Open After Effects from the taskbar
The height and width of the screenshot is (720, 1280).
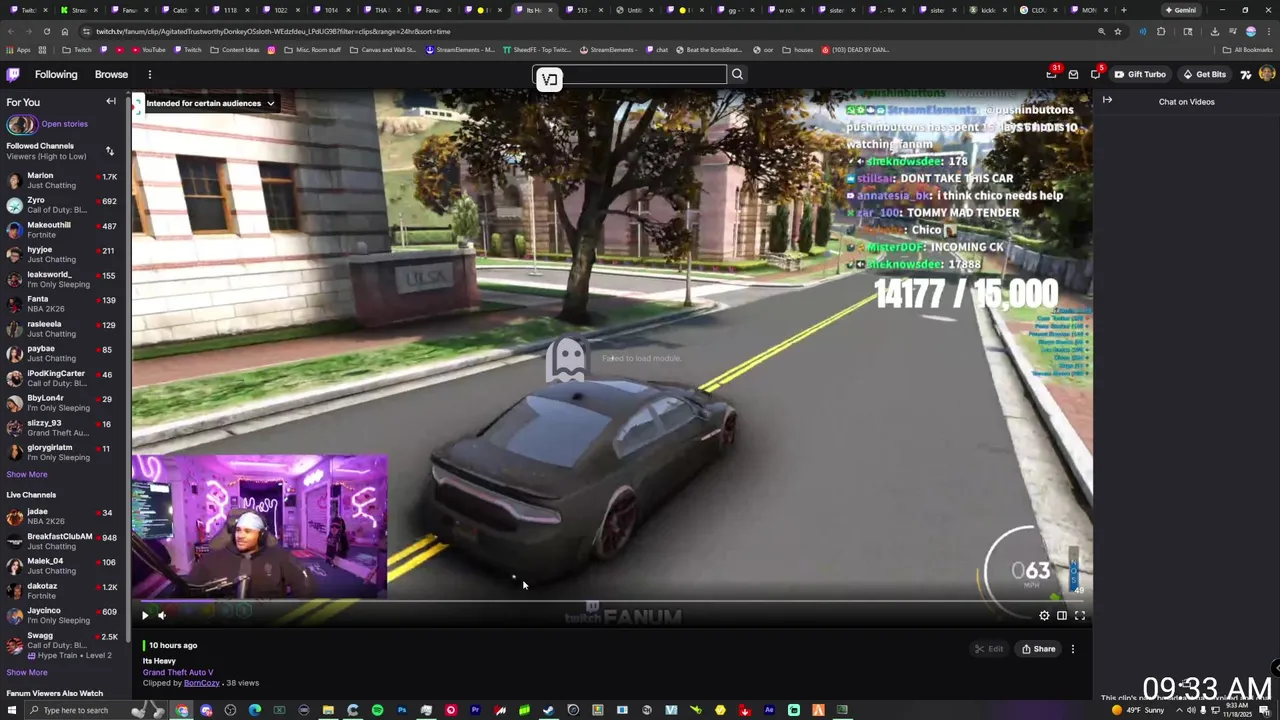pos(769,710)
